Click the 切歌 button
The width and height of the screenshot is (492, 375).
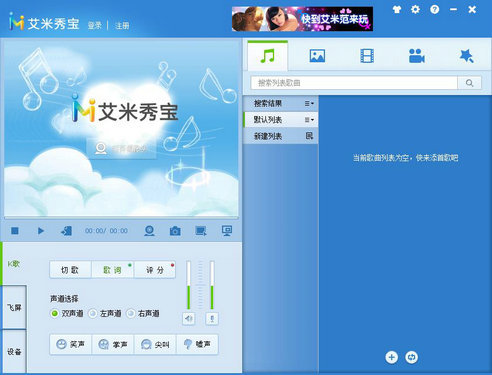pos(70,270)
